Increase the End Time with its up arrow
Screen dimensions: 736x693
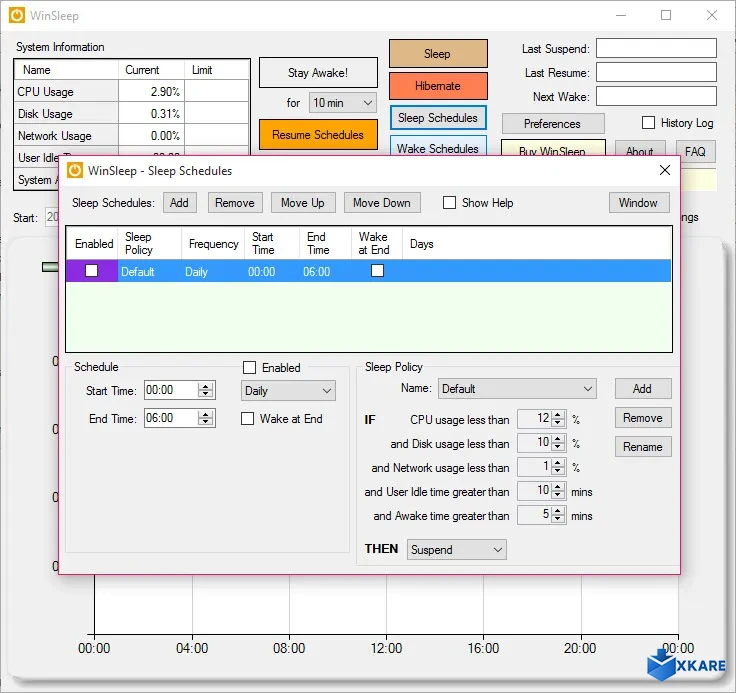pos(205,414)
